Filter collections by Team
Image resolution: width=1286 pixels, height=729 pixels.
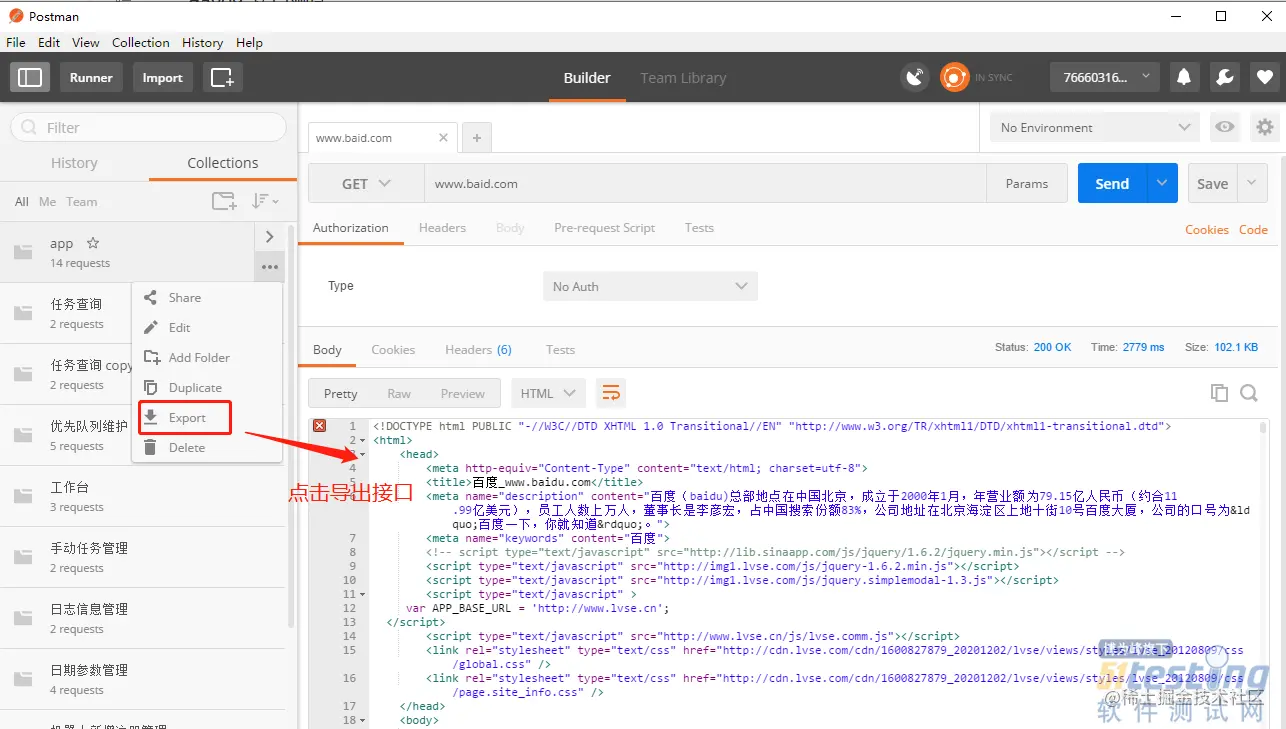[82, 201]
